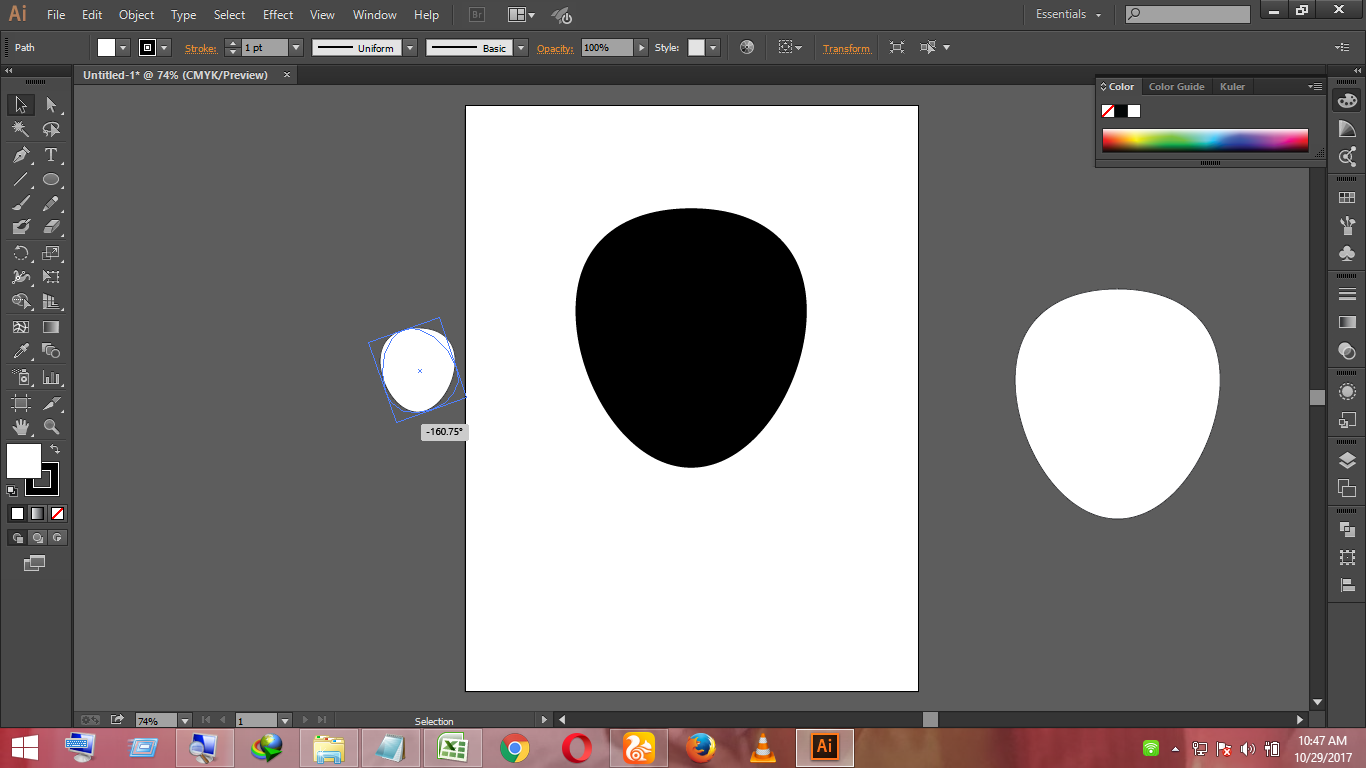Viewport: 1366px width, 768px height.
Task: Open the Layers panel from dock
Action: (x=1347, y=460)
